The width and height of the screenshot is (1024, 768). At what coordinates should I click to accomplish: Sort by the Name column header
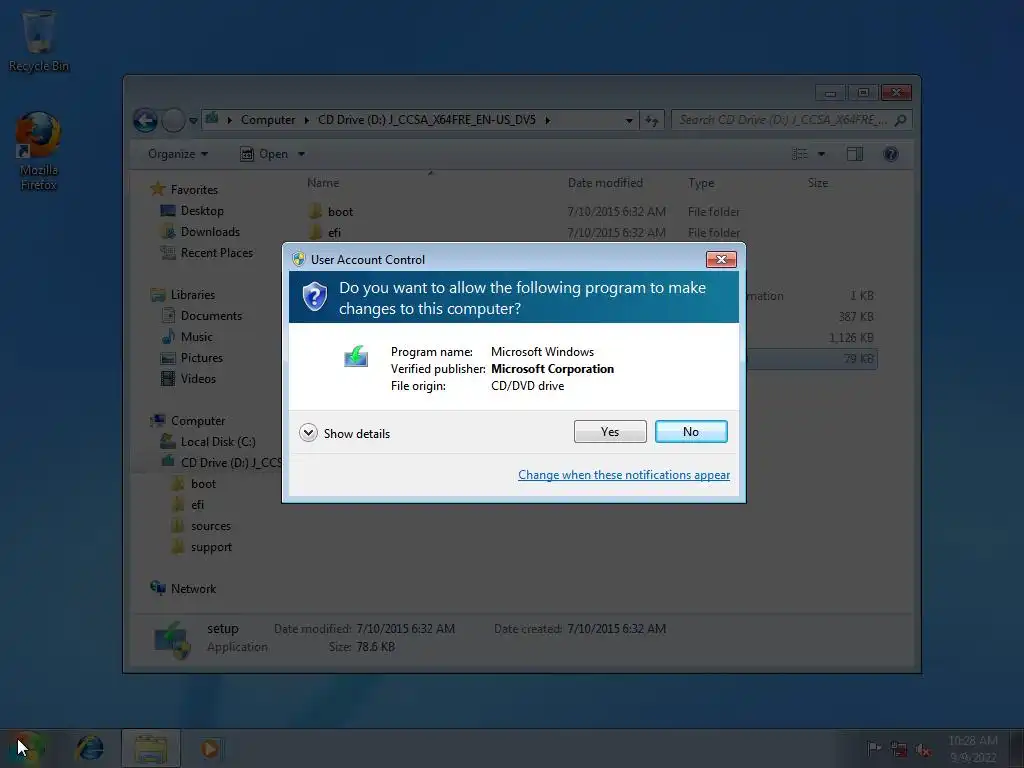click(323, 183)
